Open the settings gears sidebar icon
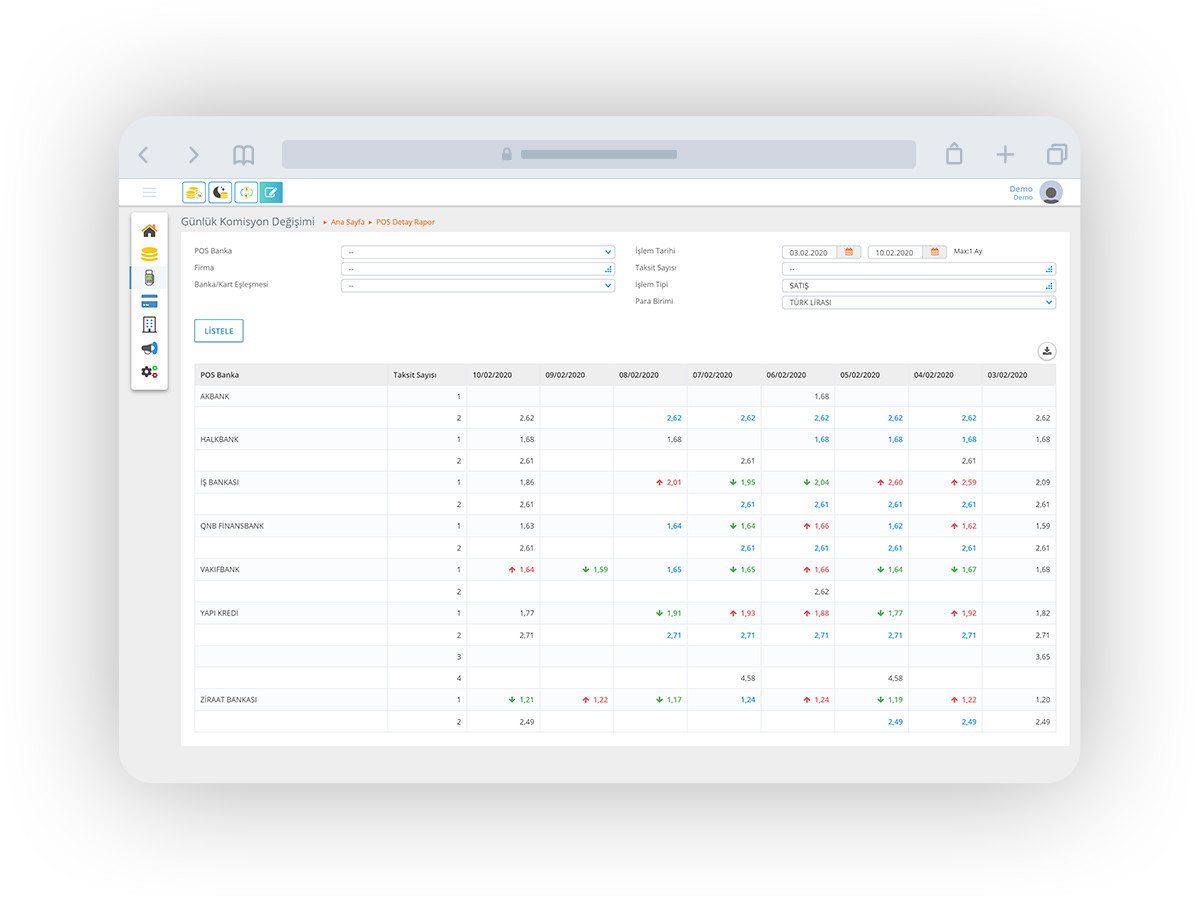 (x=149, y=372)
